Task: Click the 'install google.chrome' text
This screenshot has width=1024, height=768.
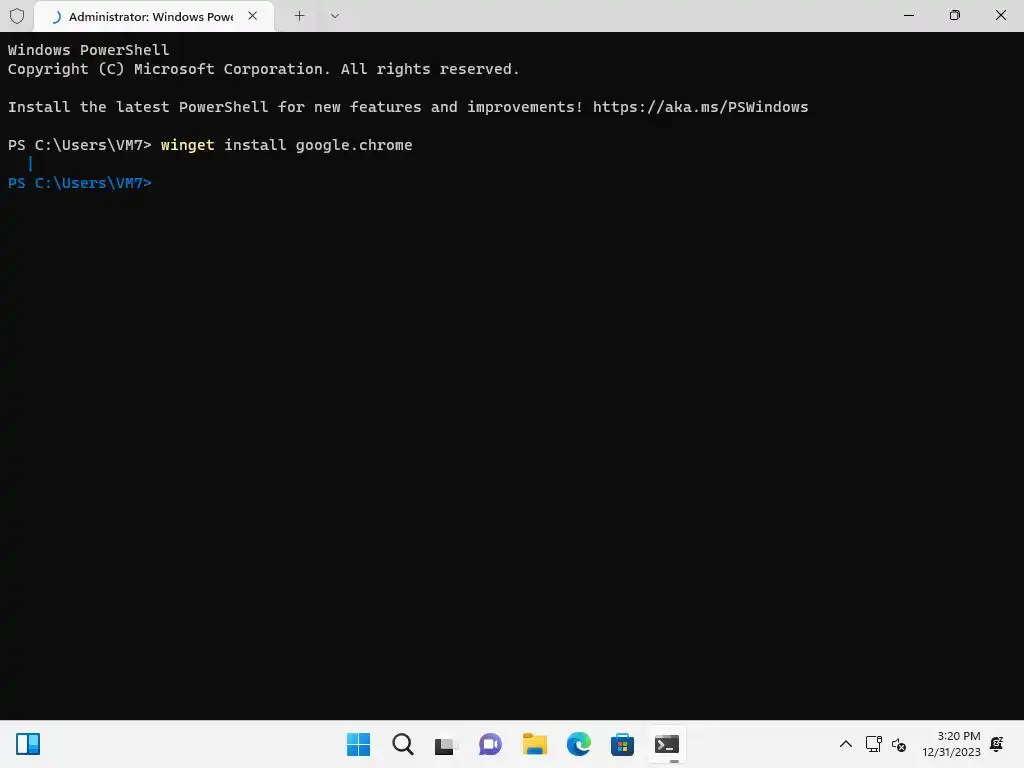Action: tap(318, 145)
